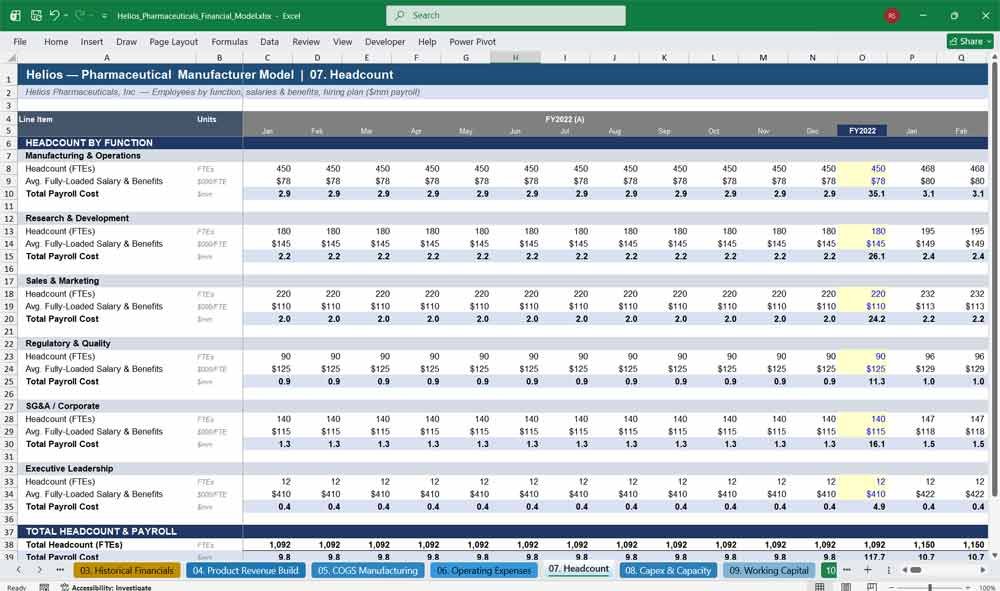The width and height of the screenshot is (1000, 591).
Task: Click the Excel app icon in title bar
Action: (15, 15)
